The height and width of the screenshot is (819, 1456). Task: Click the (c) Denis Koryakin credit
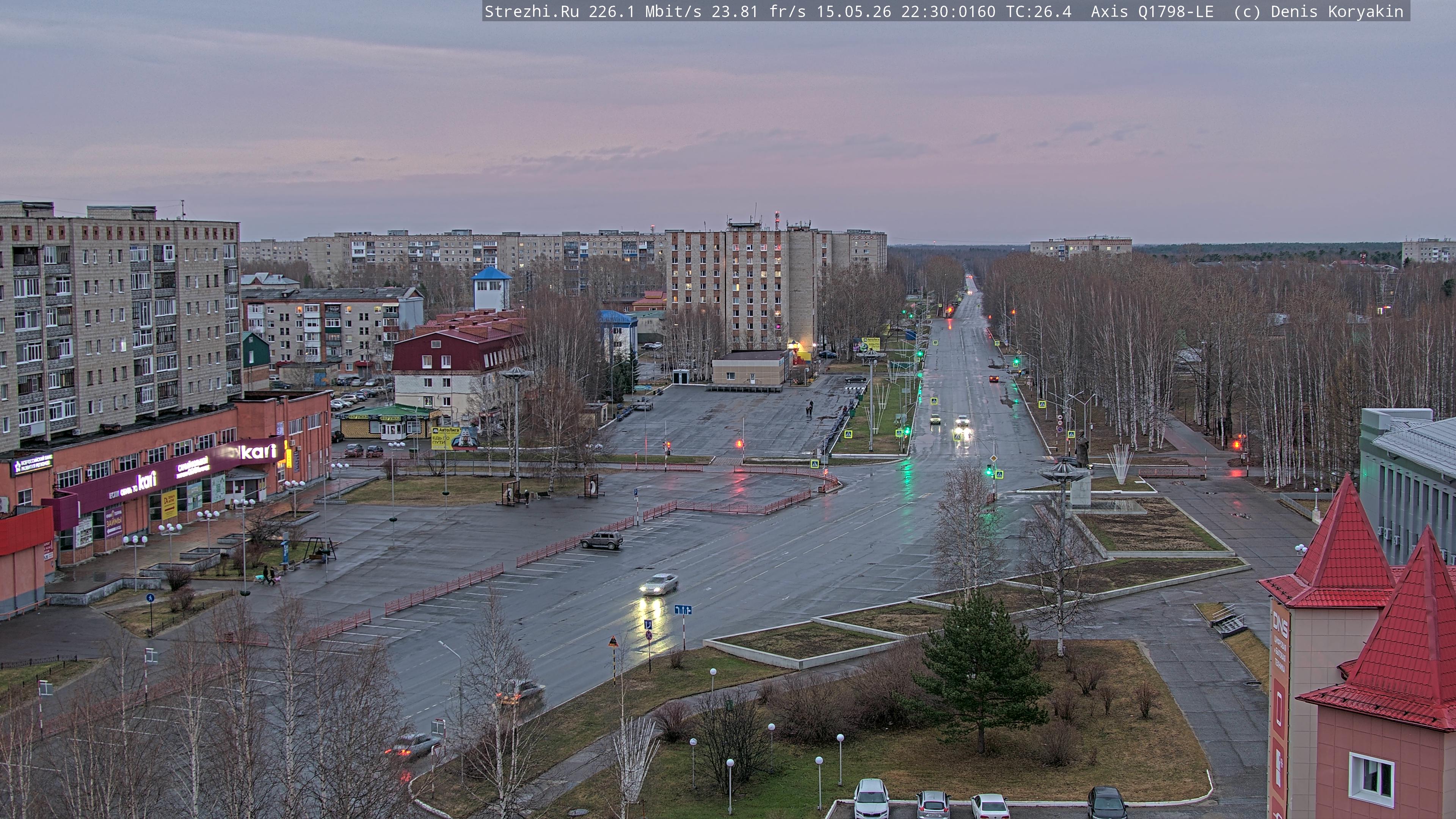pos(1318,12)
